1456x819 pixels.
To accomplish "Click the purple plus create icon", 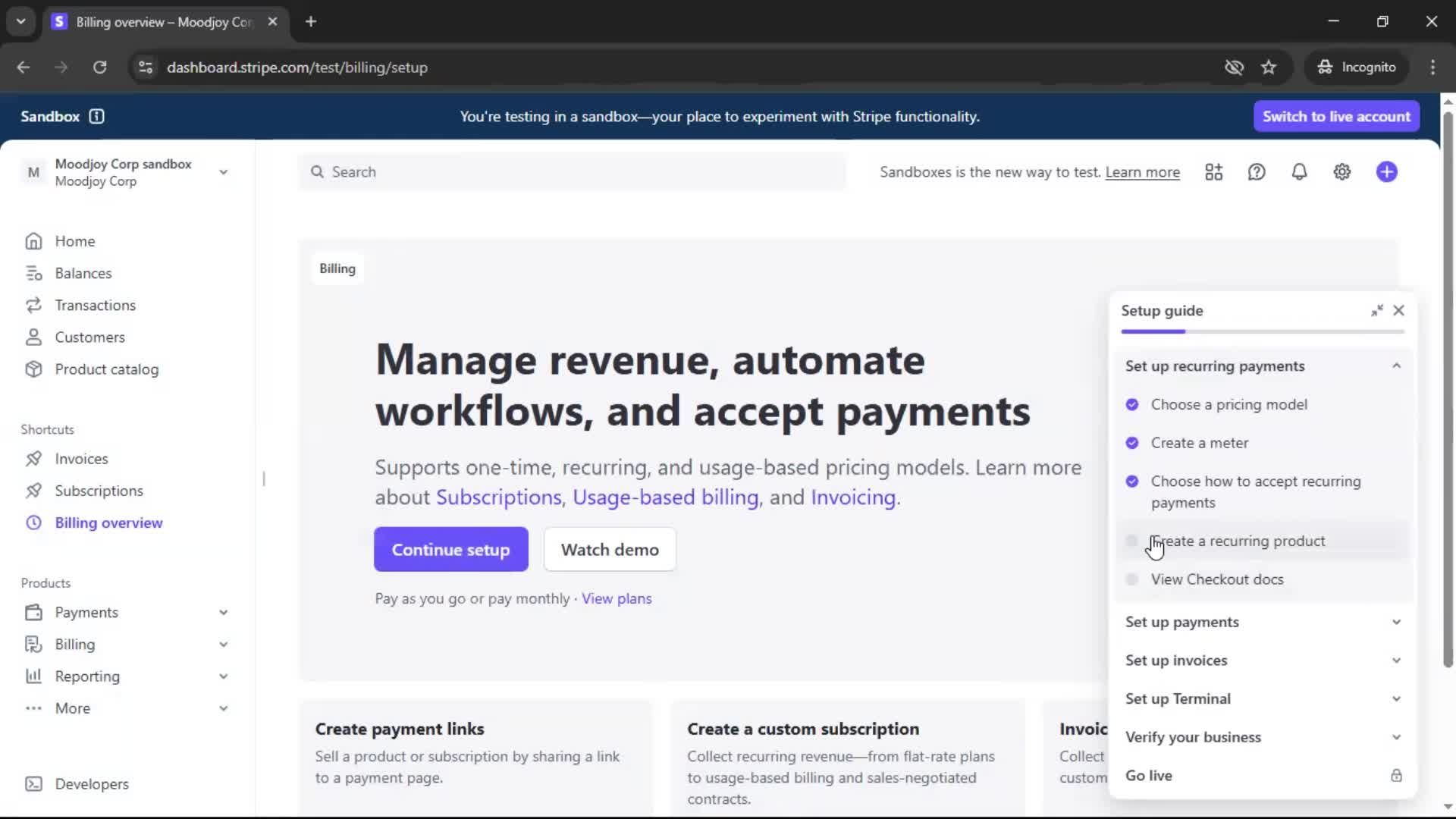I will tap(1386, 172).
